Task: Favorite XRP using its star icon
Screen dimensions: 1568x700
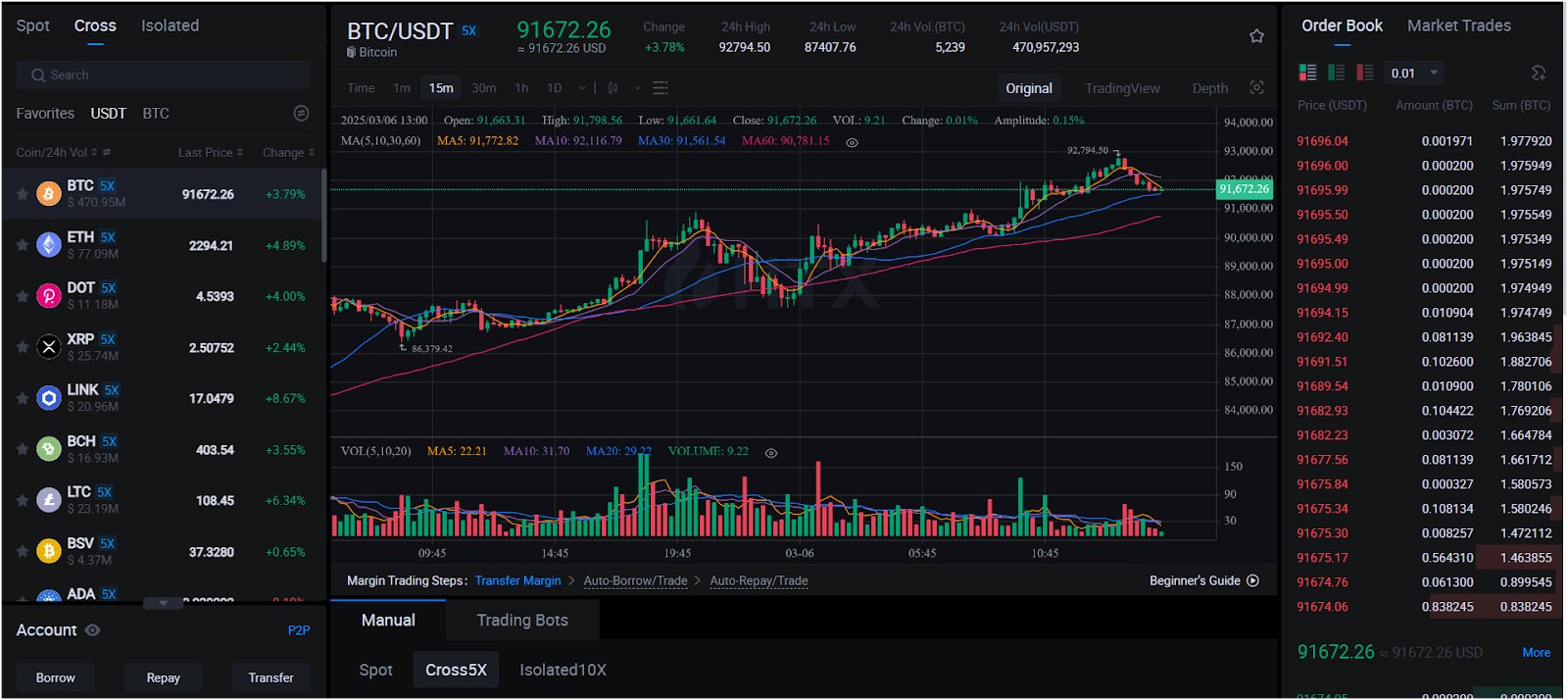Action: pyautogui.click(x=23, y=347)
